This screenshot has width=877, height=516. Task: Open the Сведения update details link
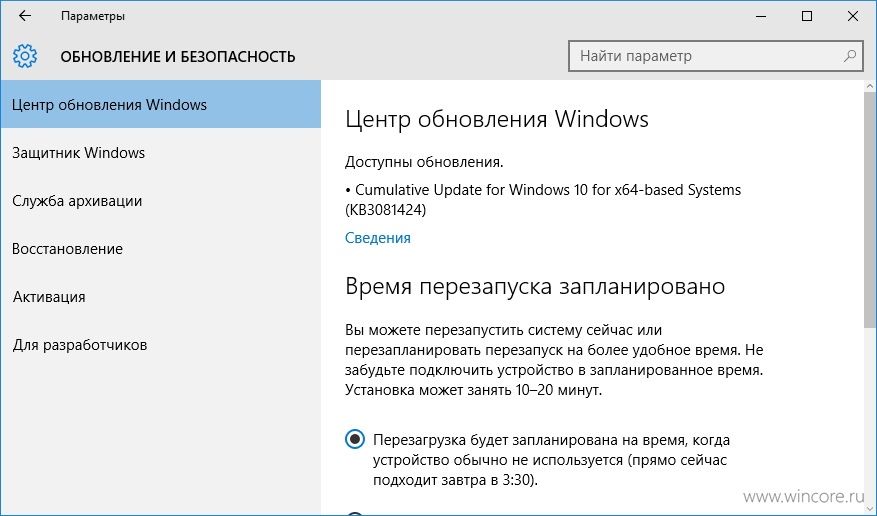[x=378, y=238]
